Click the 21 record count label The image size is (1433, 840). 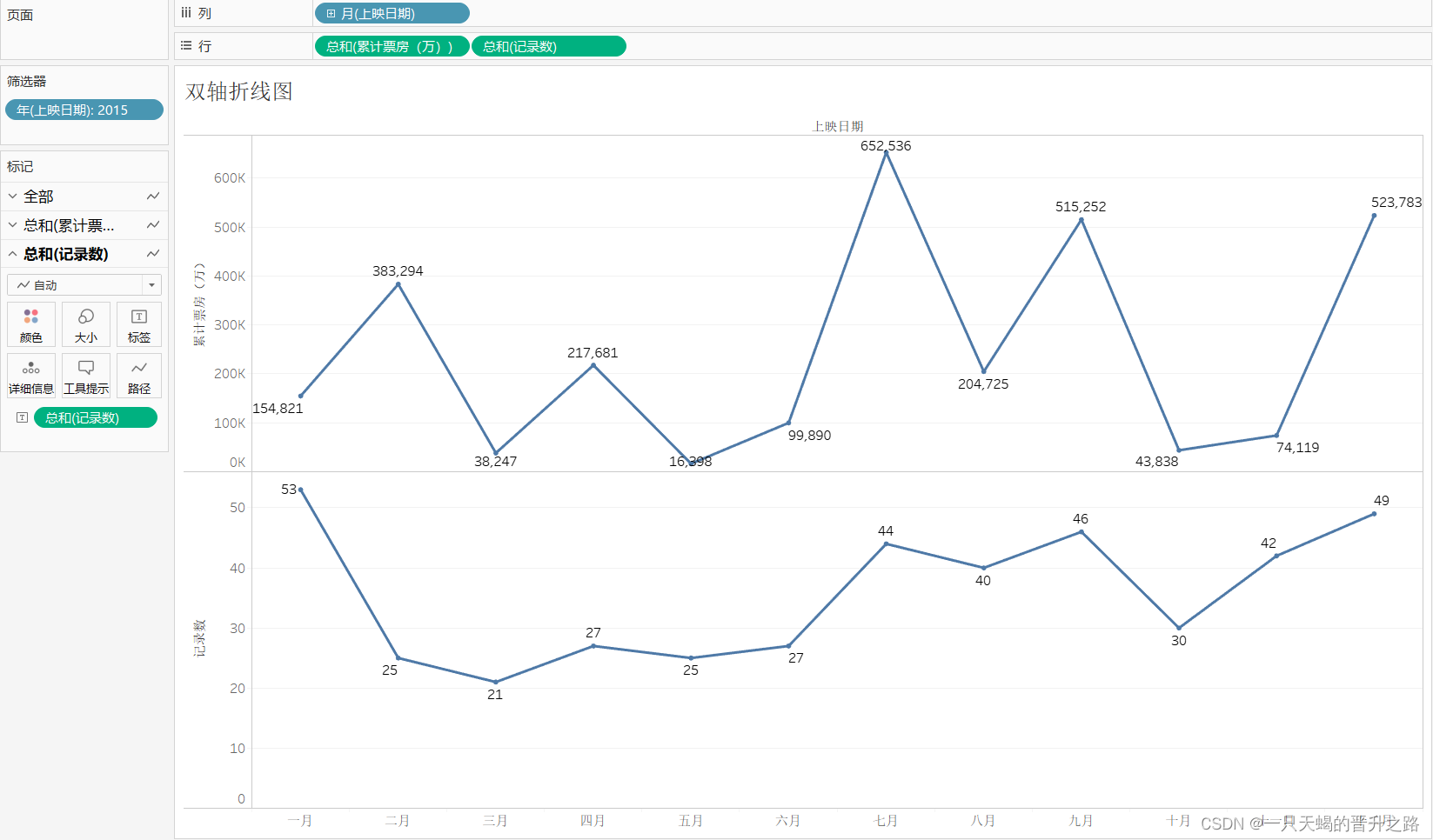click(x=495, y=694)
